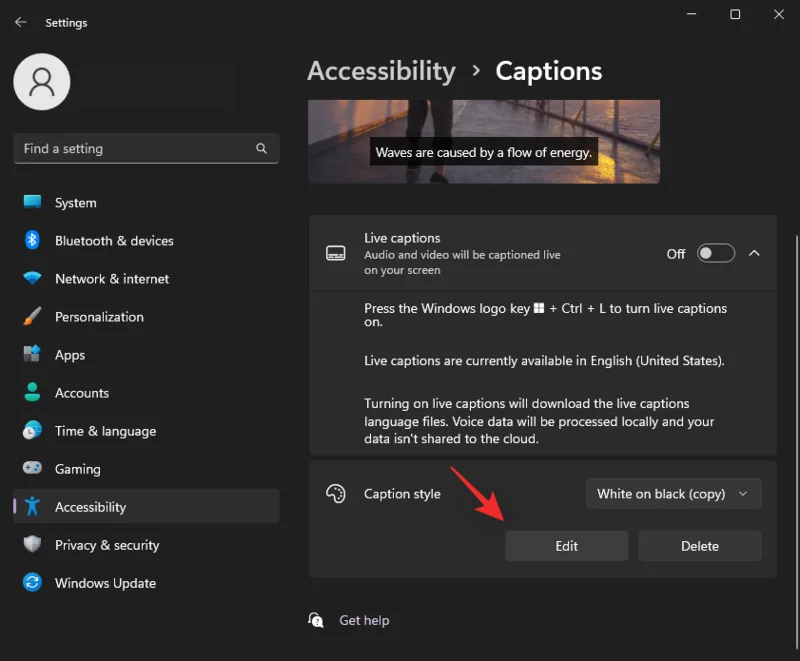Click the Personalization brush icon
This screenshot has height=661, width=800.
[31, 316]
